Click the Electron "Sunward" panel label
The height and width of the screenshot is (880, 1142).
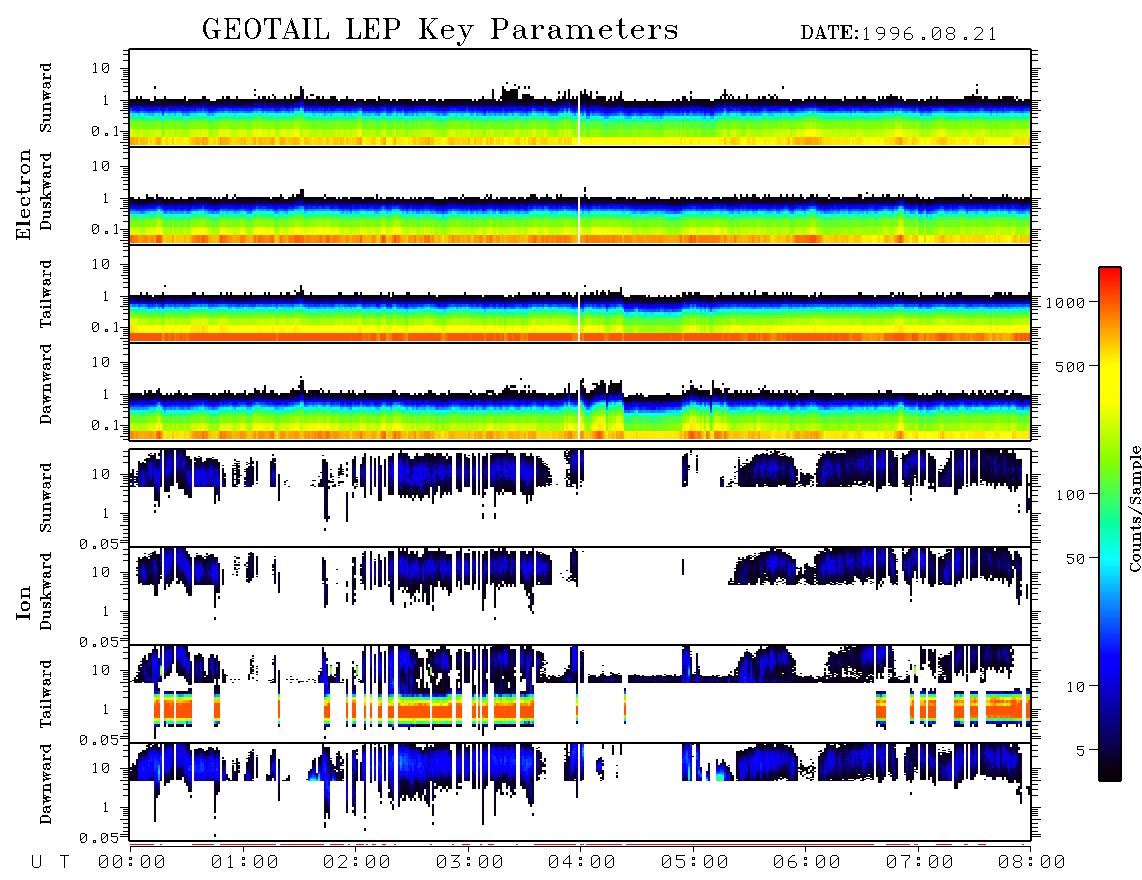[x=46, y=98]
